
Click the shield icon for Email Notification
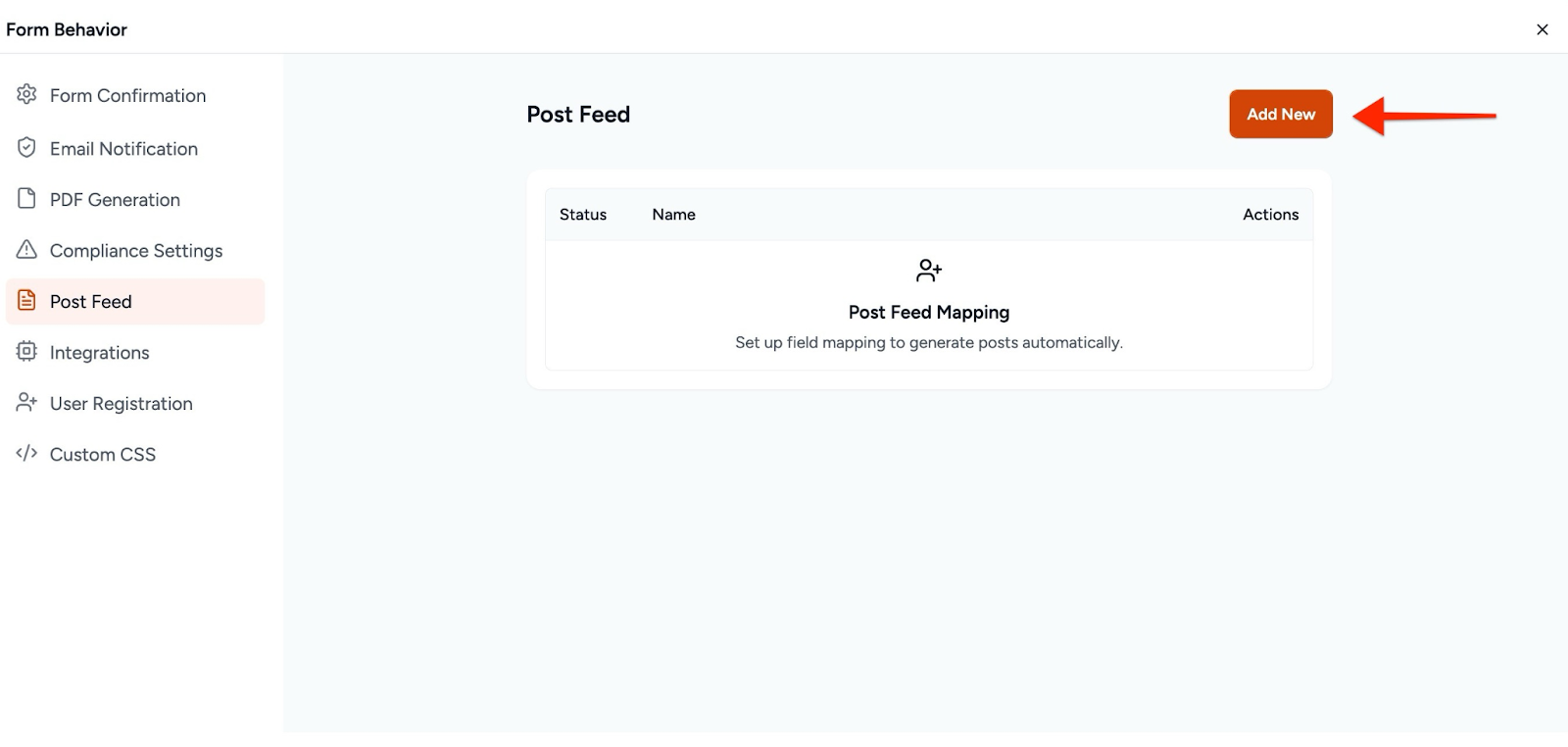pos(26,148)
